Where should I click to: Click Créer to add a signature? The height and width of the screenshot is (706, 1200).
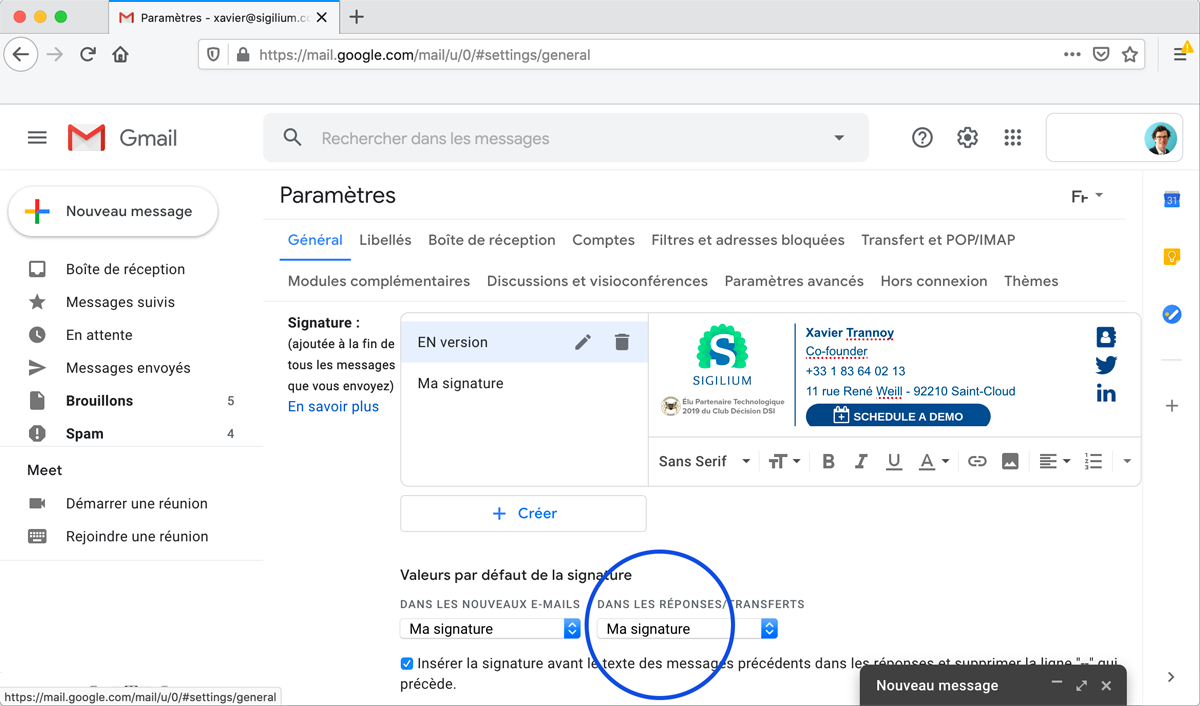[523, 513]
